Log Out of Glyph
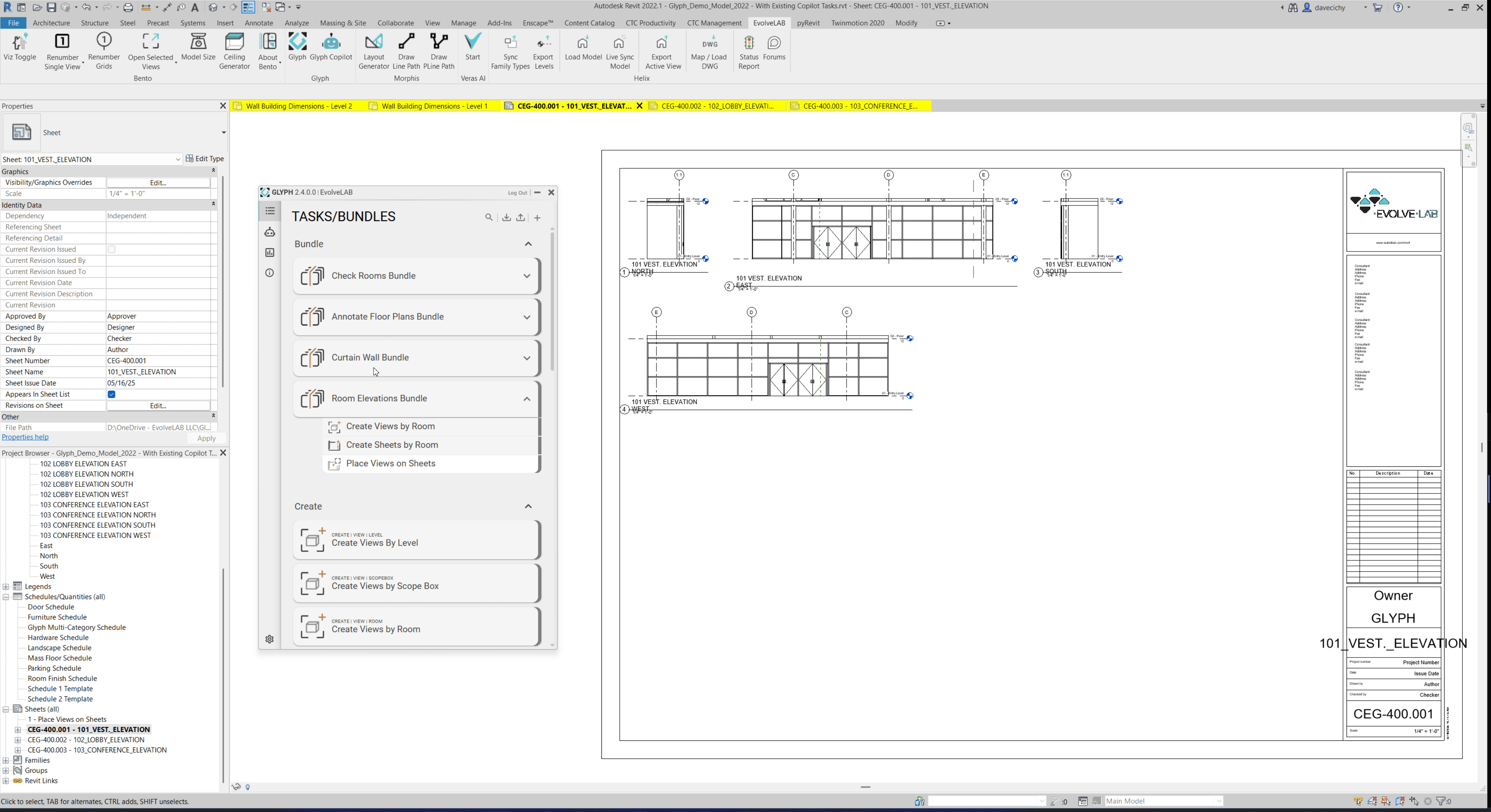The height and width of the screenshot is (812, 1491). (x=517, y=193)
